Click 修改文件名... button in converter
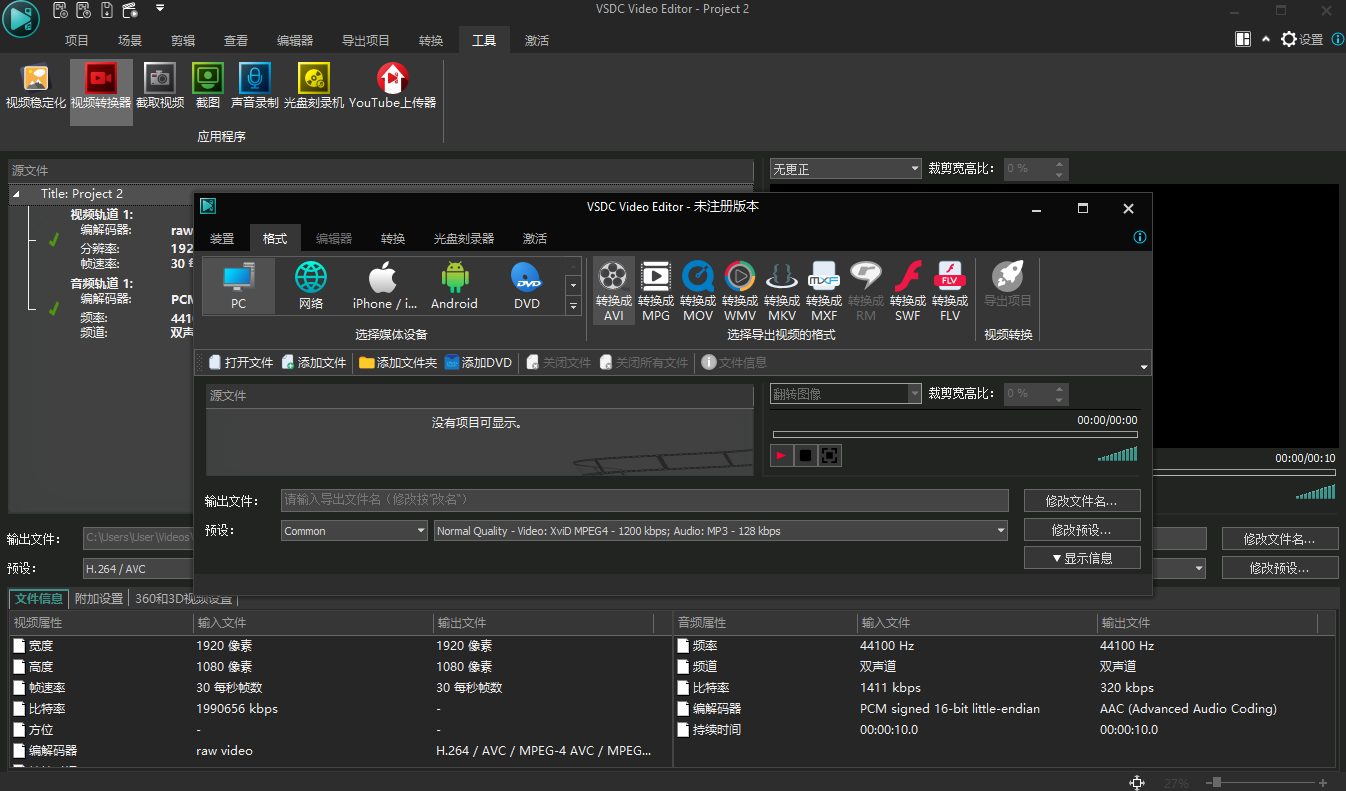 (1082, 500)
